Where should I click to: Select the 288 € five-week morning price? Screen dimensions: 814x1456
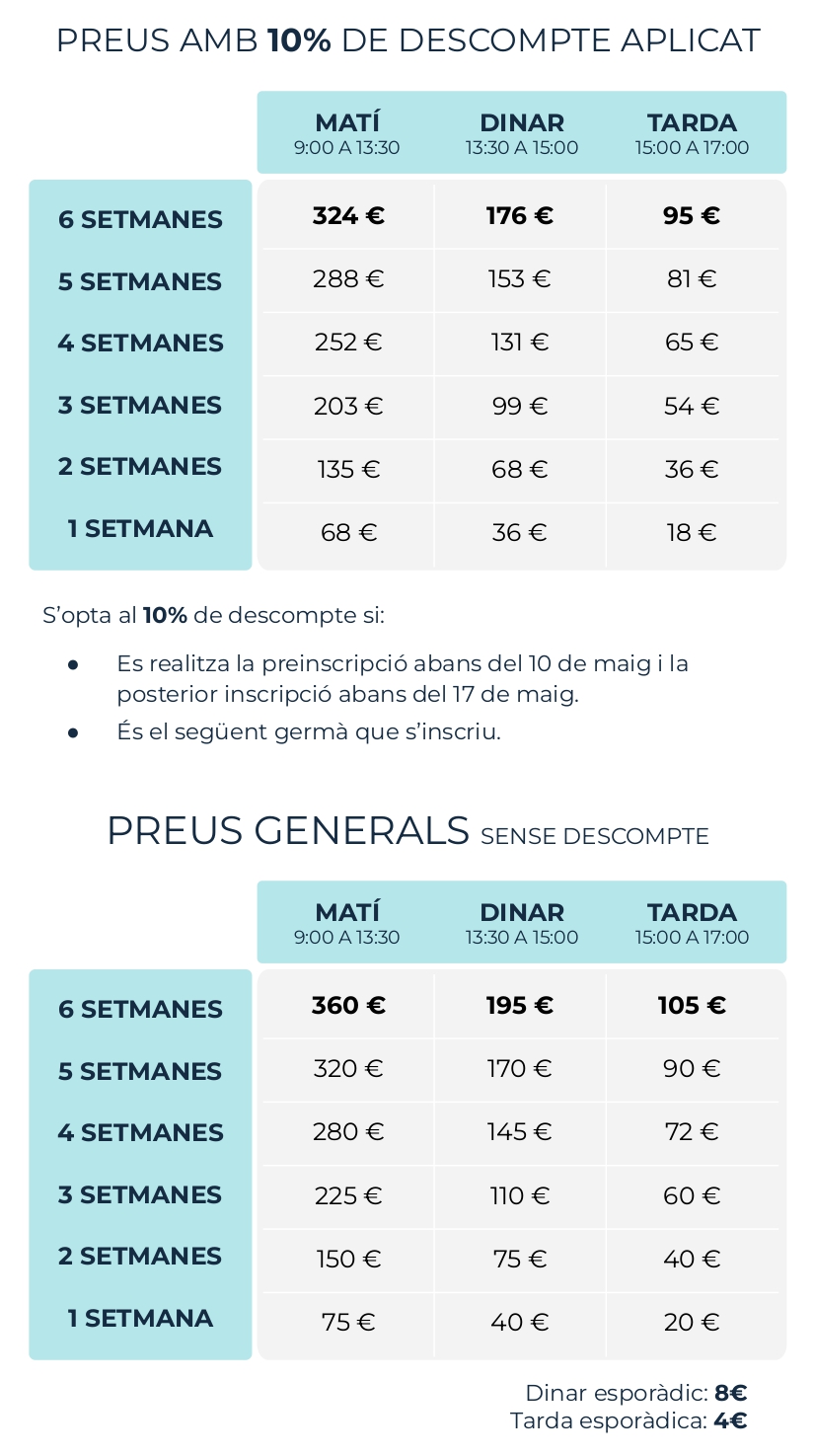point(348,279)
